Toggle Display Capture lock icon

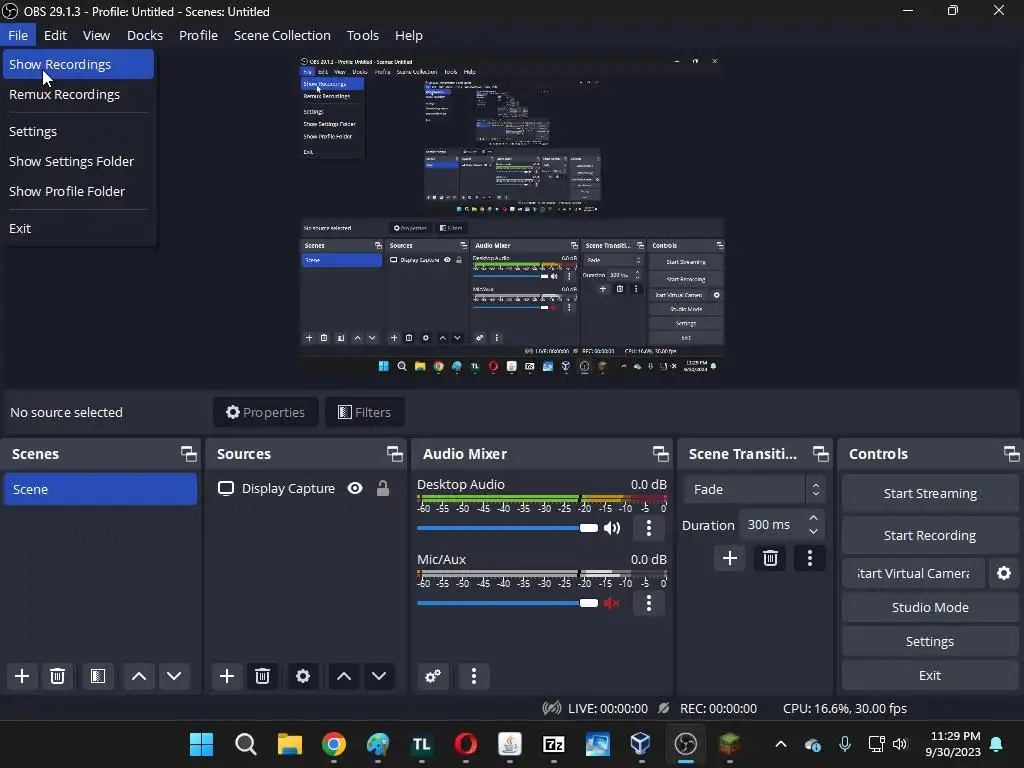point(383,488)
